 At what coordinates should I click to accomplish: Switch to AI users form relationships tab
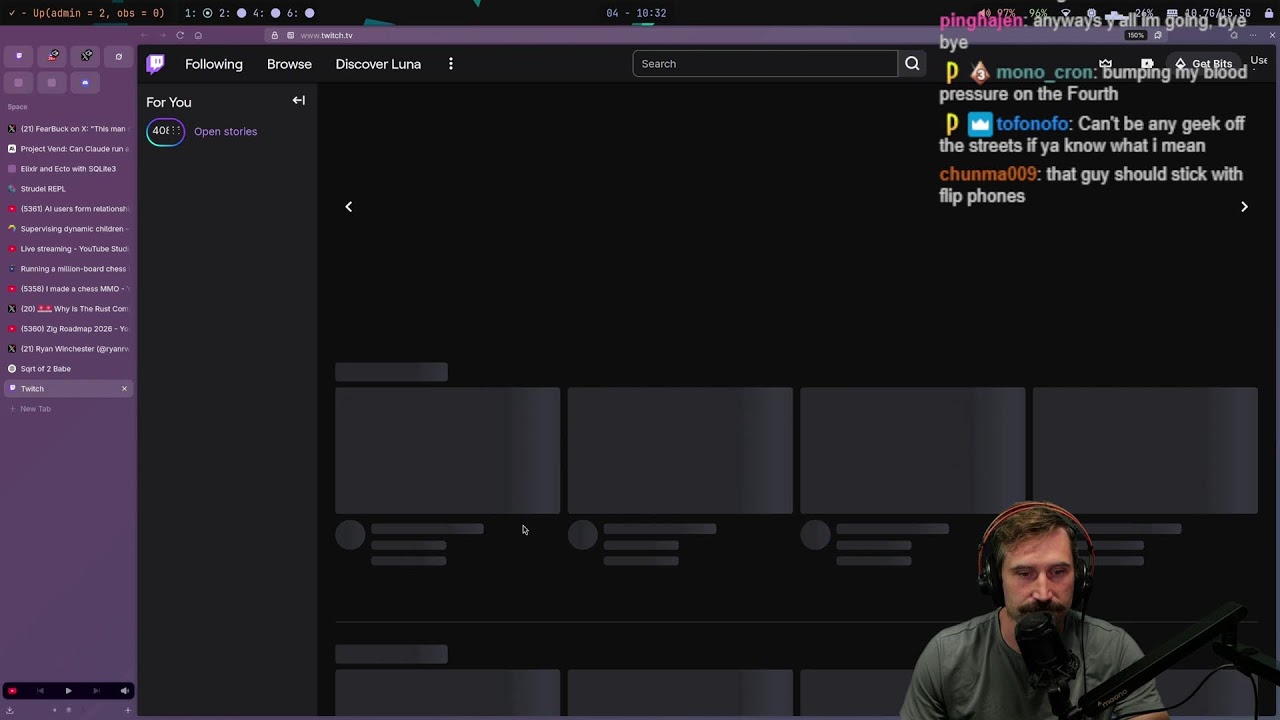pos(68,209)
